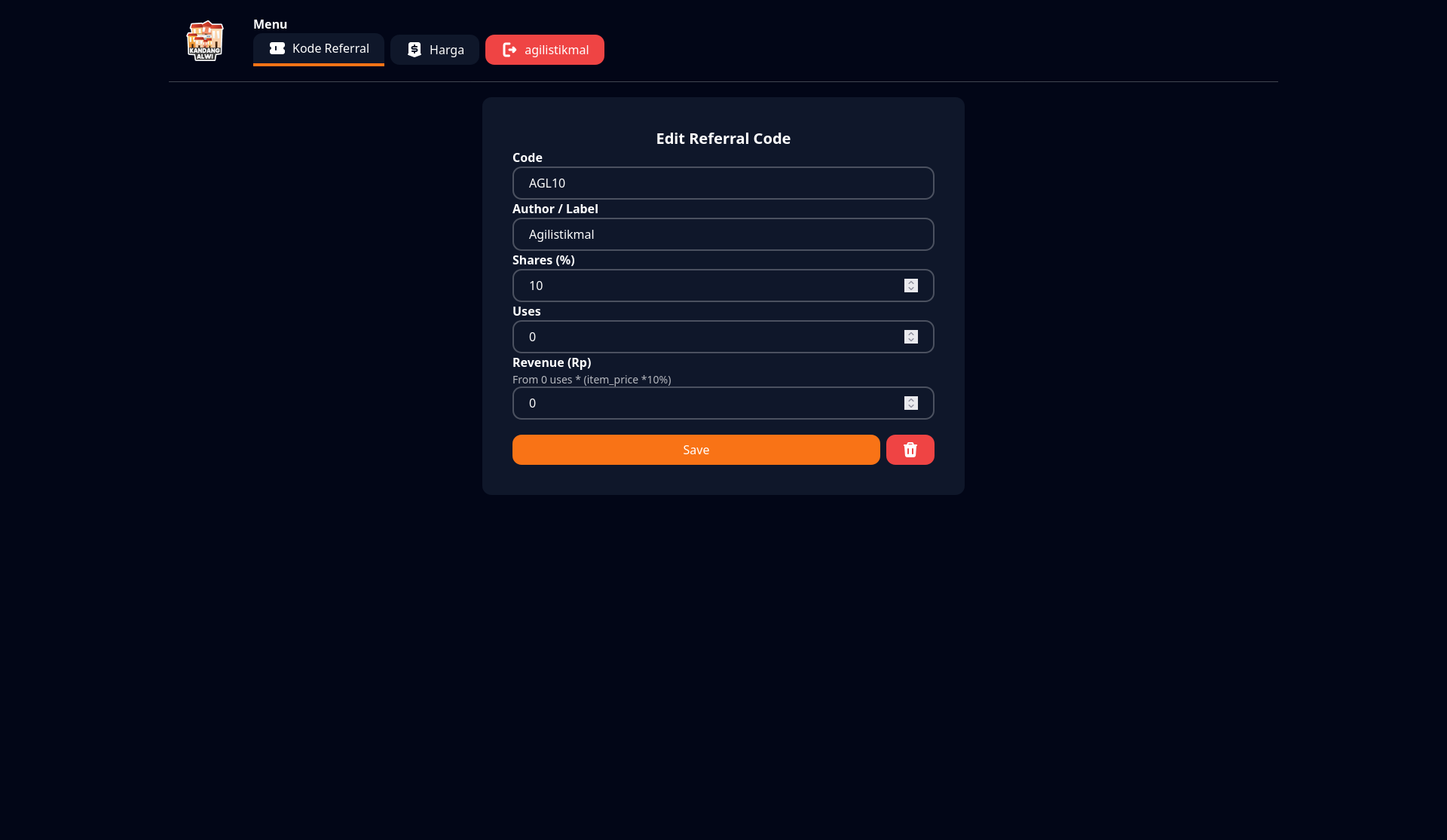This screenshot has height=840, width=1447.
Task: Click the Menu label
Action: pyautogui.click(x=270, y=24)
